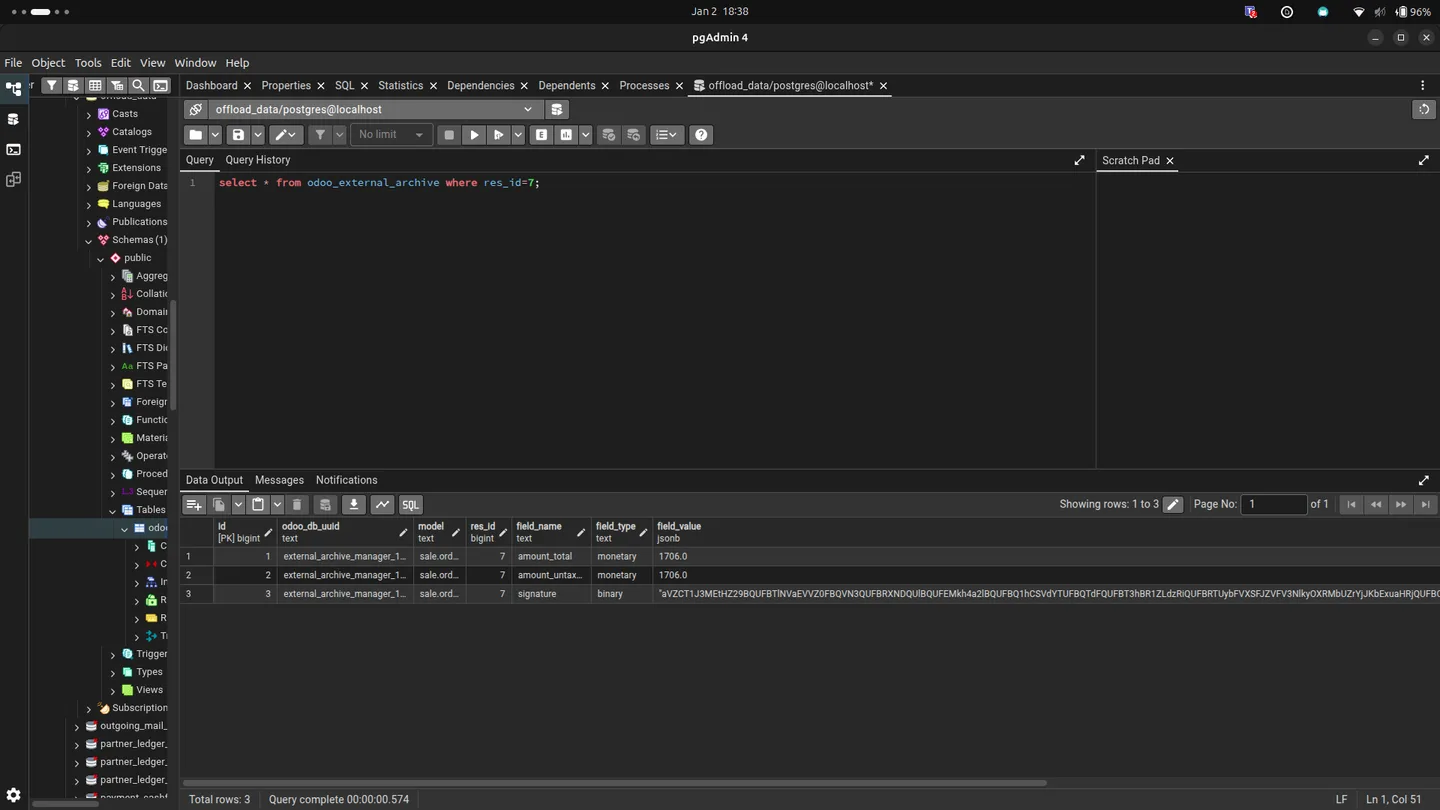Execute the query with the play icon
The image size is (1440, 810).
pyautogui.click(x=474, y=135)
